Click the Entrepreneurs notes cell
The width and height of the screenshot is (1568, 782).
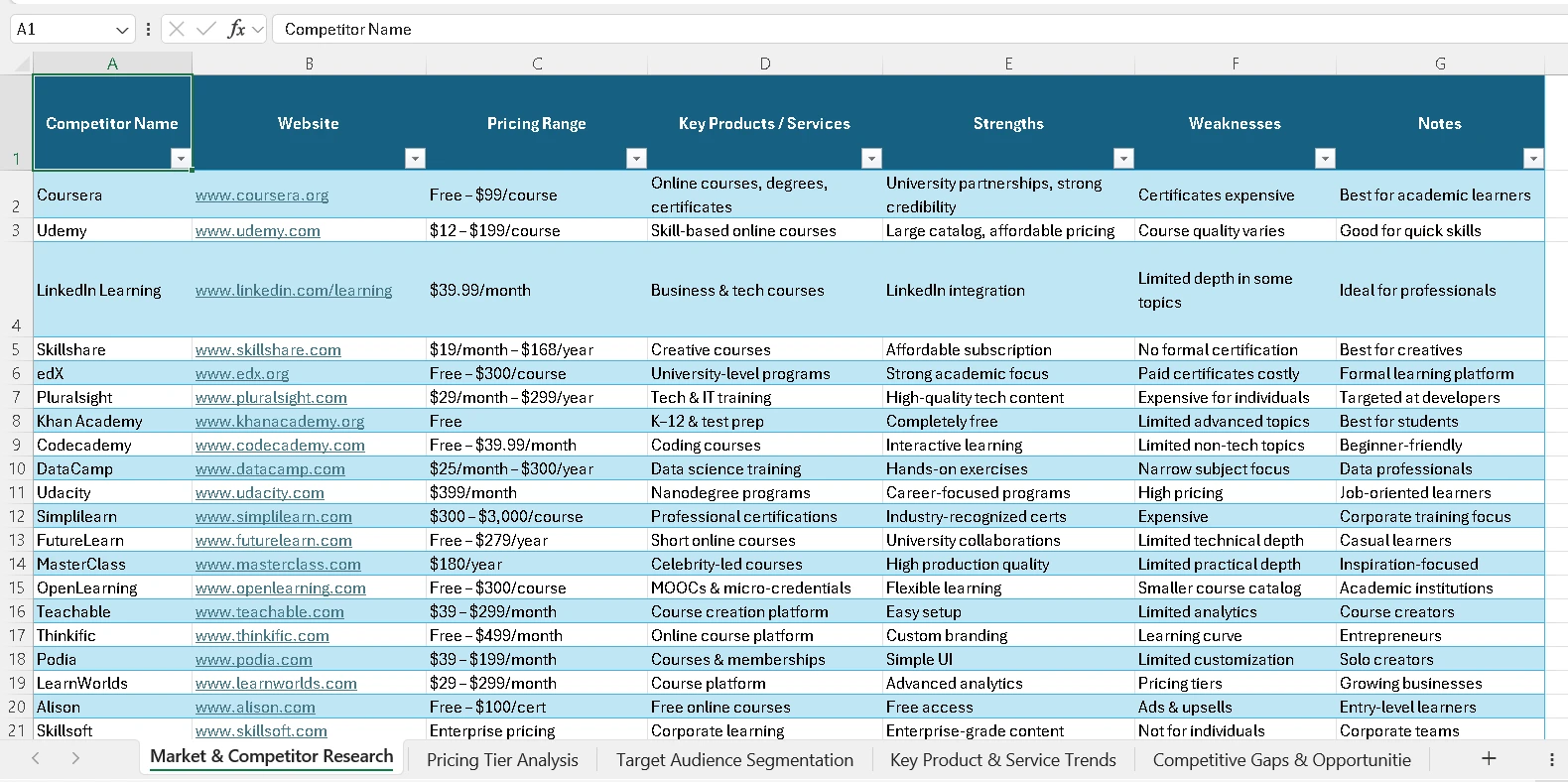coord(1440,635)
